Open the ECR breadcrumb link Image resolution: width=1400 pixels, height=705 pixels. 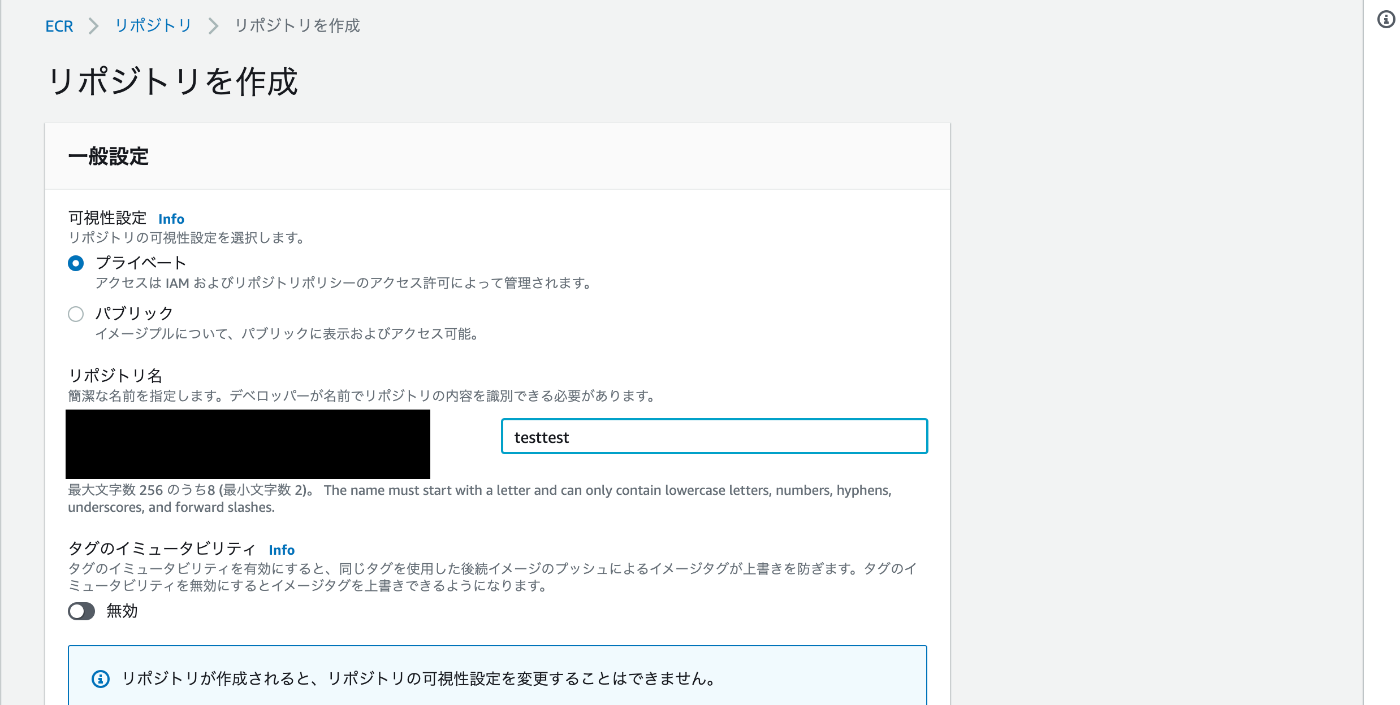click(59, 26)
